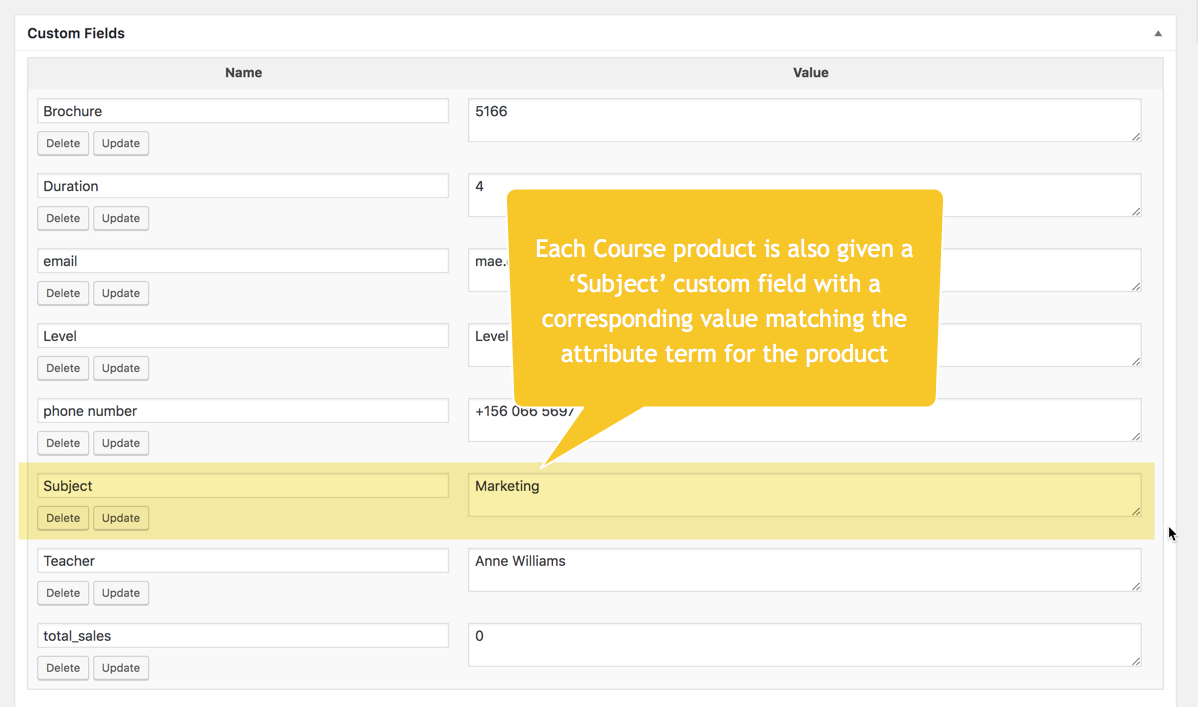Click the Teacher name field
Viewport: 1198px width, 707px height.
pyautogui.click(x=243, y=561)
